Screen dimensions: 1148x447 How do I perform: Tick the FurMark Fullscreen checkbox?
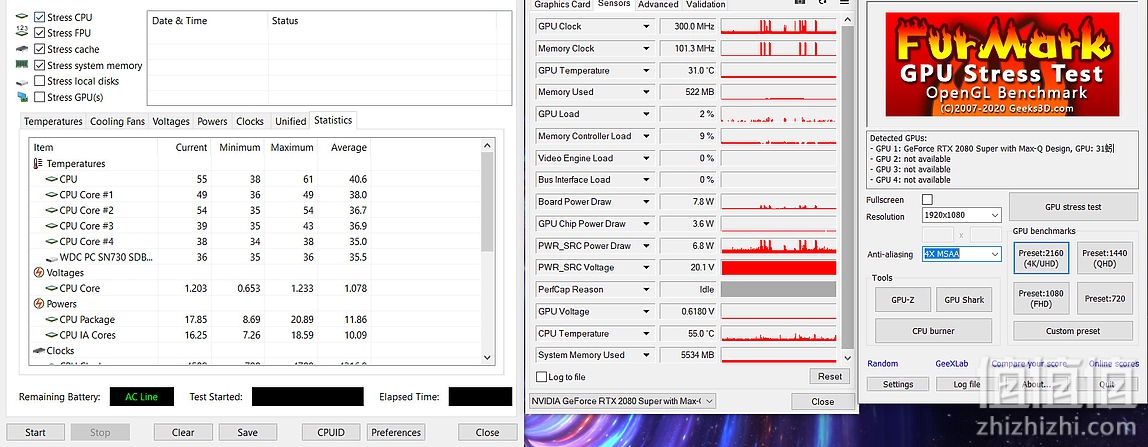tap(928, 200)
